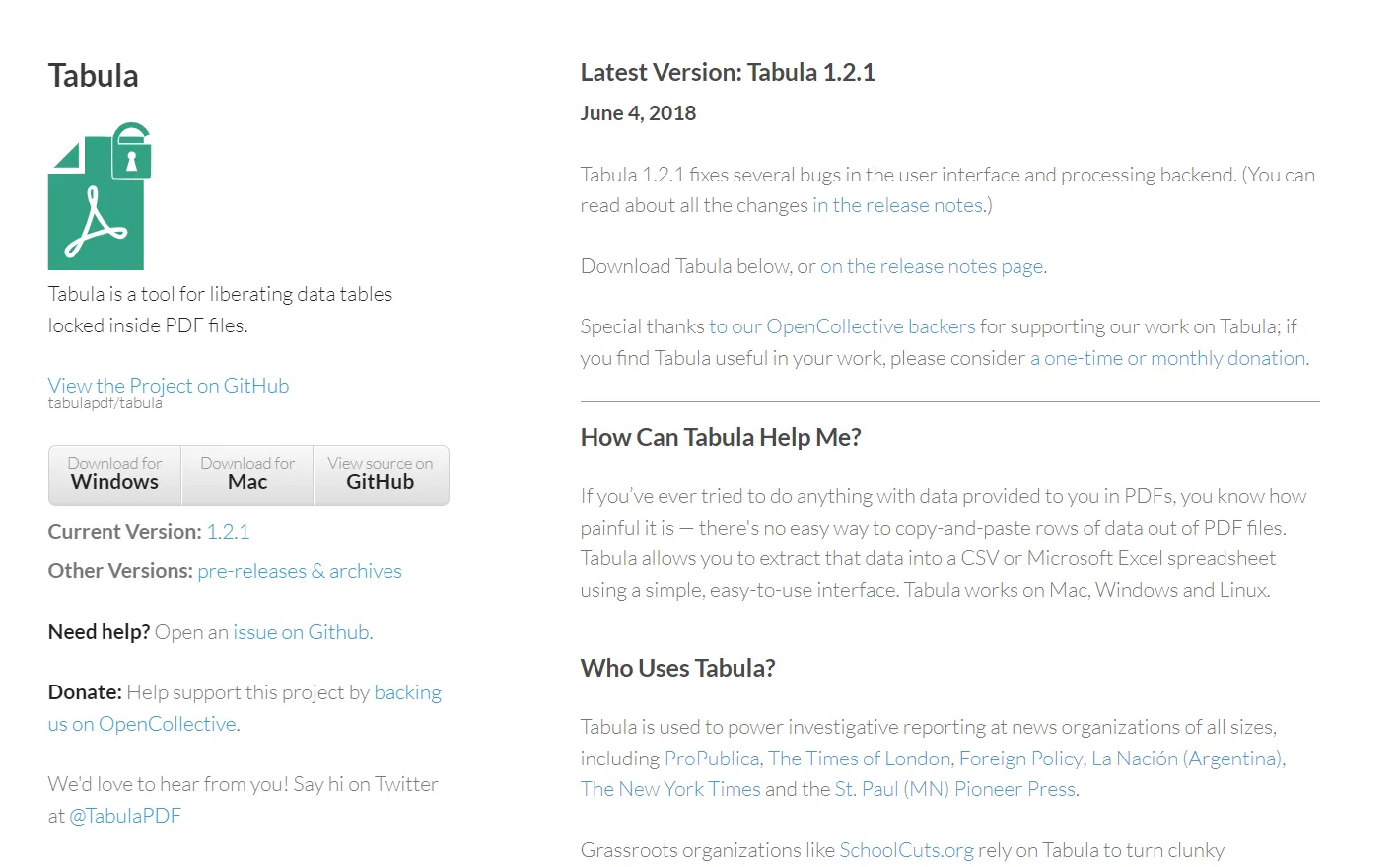Image resolution: width=1400 pixels, height=867 pixels.
Task: Click the backing us on OpenCollective link
Action: (x=244, y=707)
